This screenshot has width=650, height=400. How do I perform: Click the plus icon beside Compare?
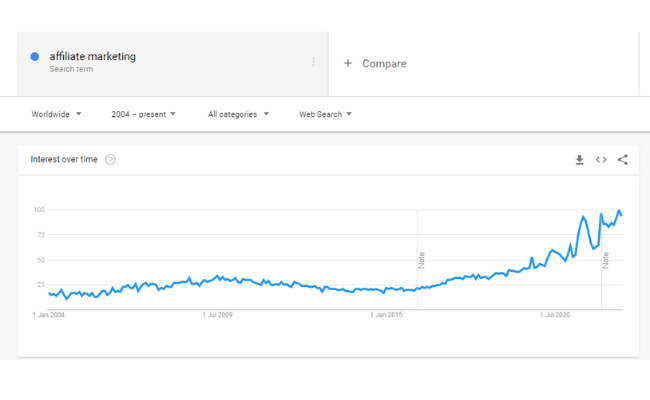348,63
